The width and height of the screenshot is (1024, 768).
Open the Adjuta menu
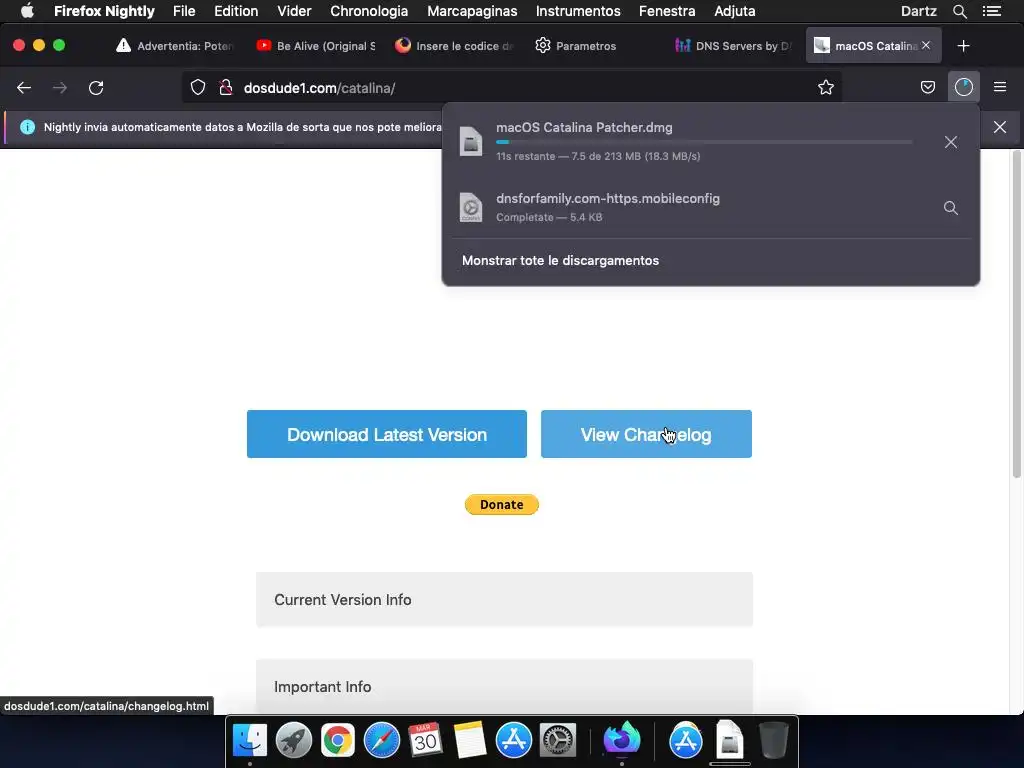point(735,11)
